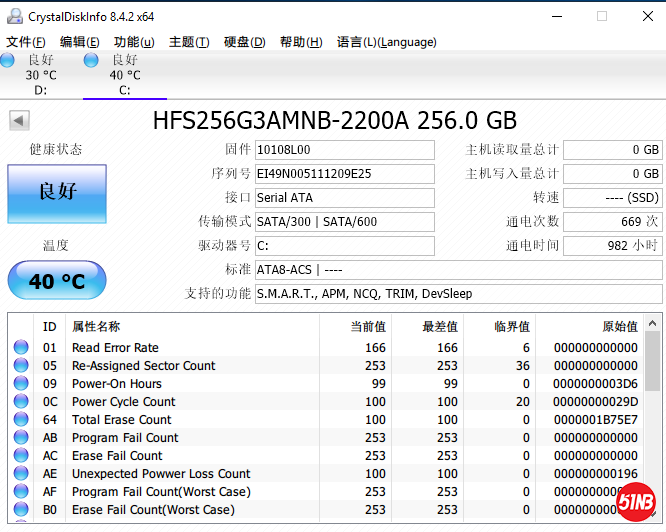Click status orb for Program Fail Count
The height and width of the screenshot is (532, 666).
21,438
